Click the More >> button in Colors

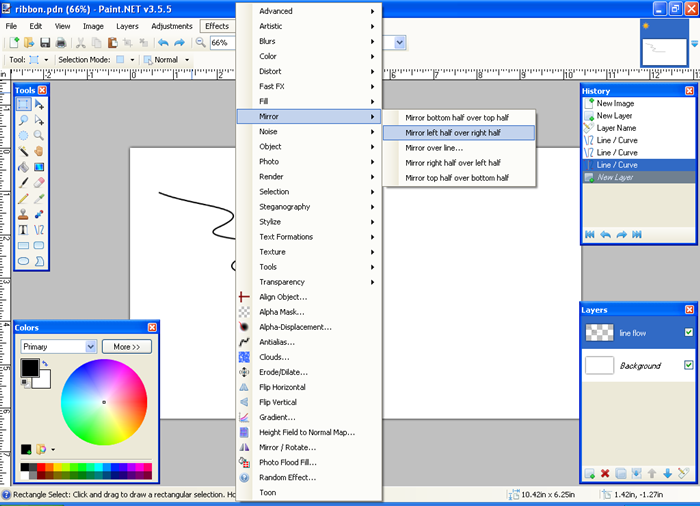point(127,347)
